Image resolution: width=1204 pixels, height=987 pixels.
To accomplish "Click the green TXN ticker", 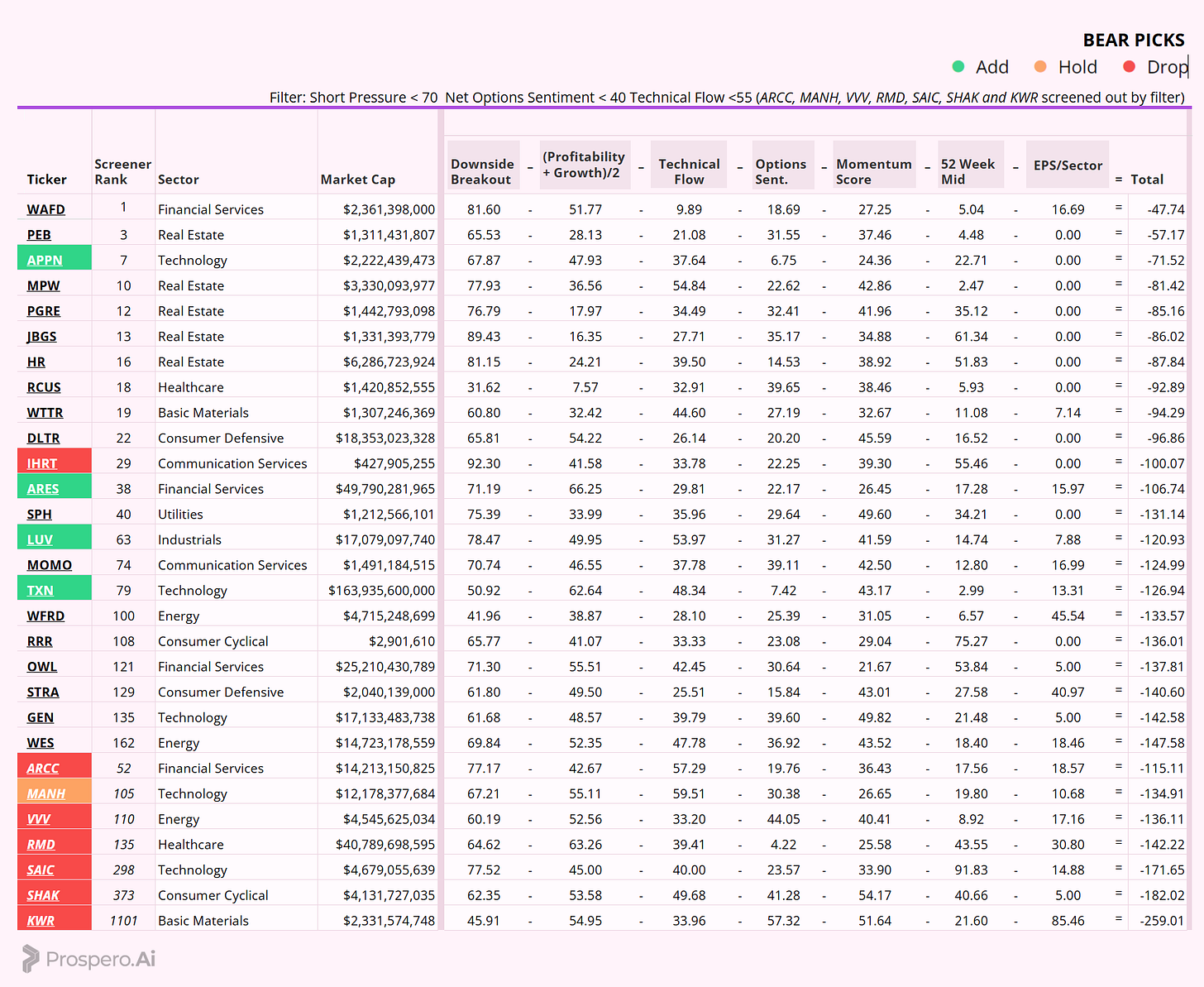I will click(x=40, y=591).
